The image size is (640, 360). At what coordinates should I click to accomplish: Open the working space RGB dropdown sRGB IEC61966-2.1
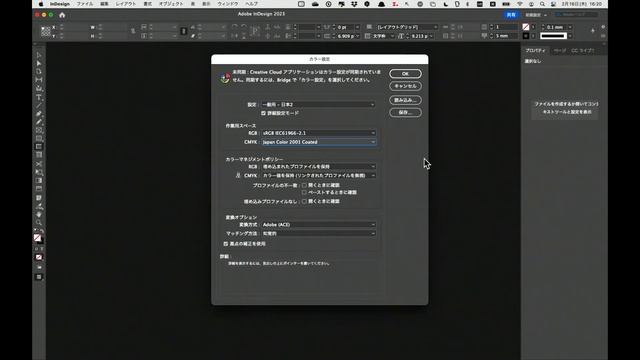[318, 133]
